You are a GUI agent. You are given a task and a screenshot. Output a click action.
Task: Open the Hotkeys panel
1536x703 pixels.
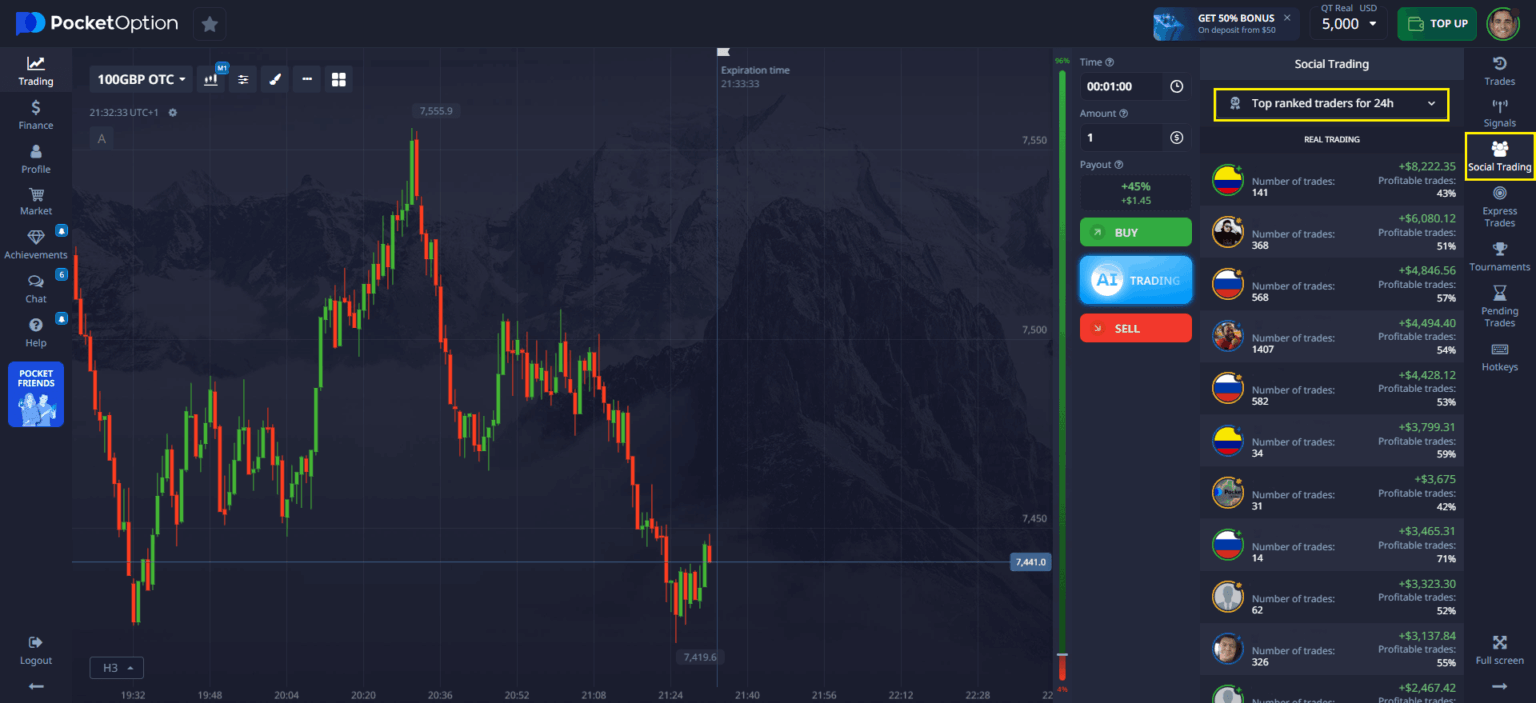click(1499, 356)
